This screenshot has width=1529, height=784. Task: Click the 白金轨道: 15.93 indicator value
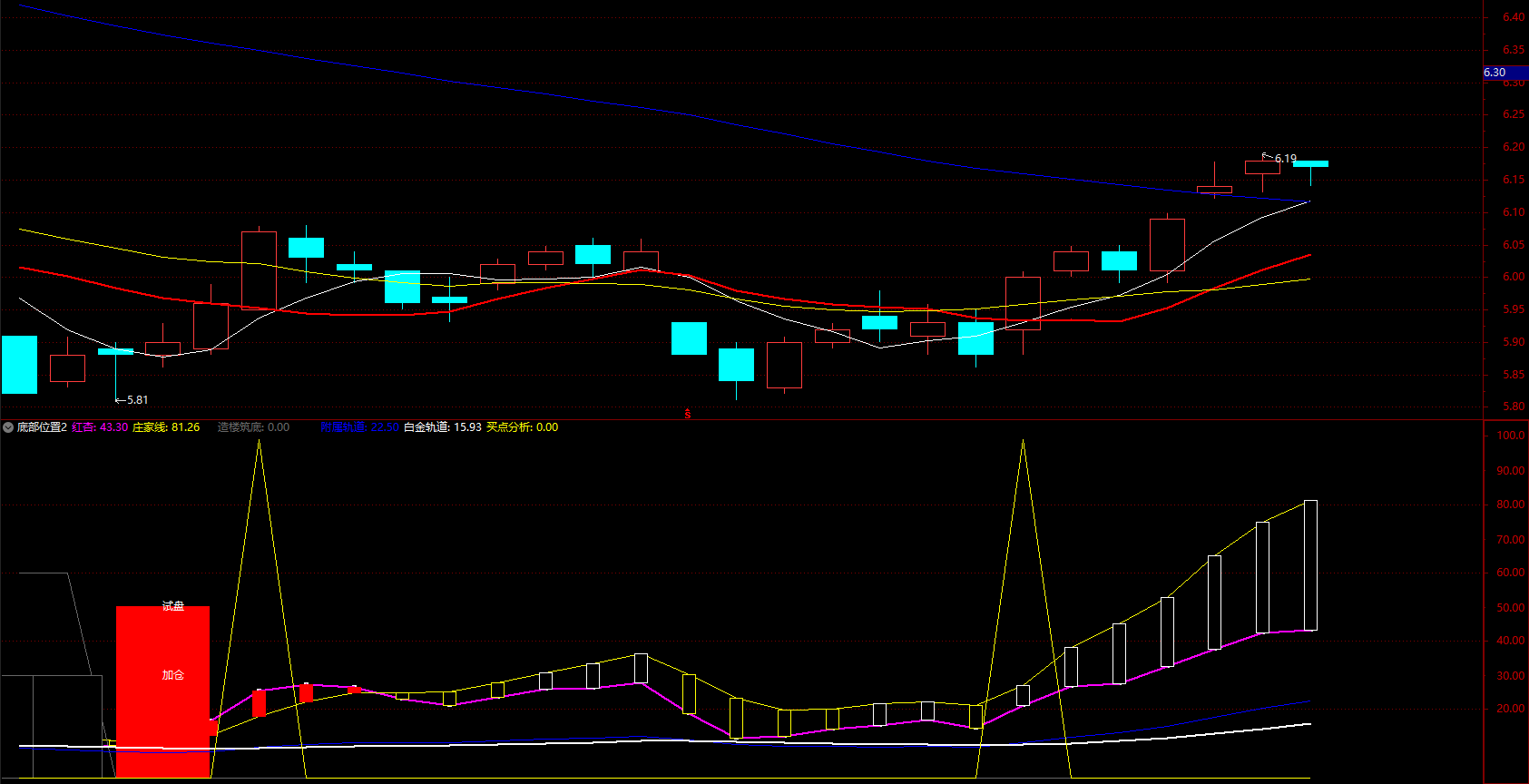(442, 427)
